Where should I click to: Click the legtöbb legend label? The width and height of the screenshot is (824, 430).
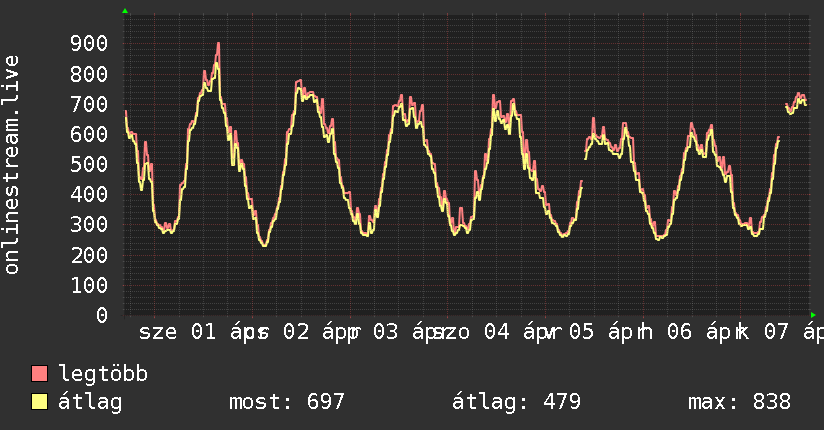click(103, 374)
